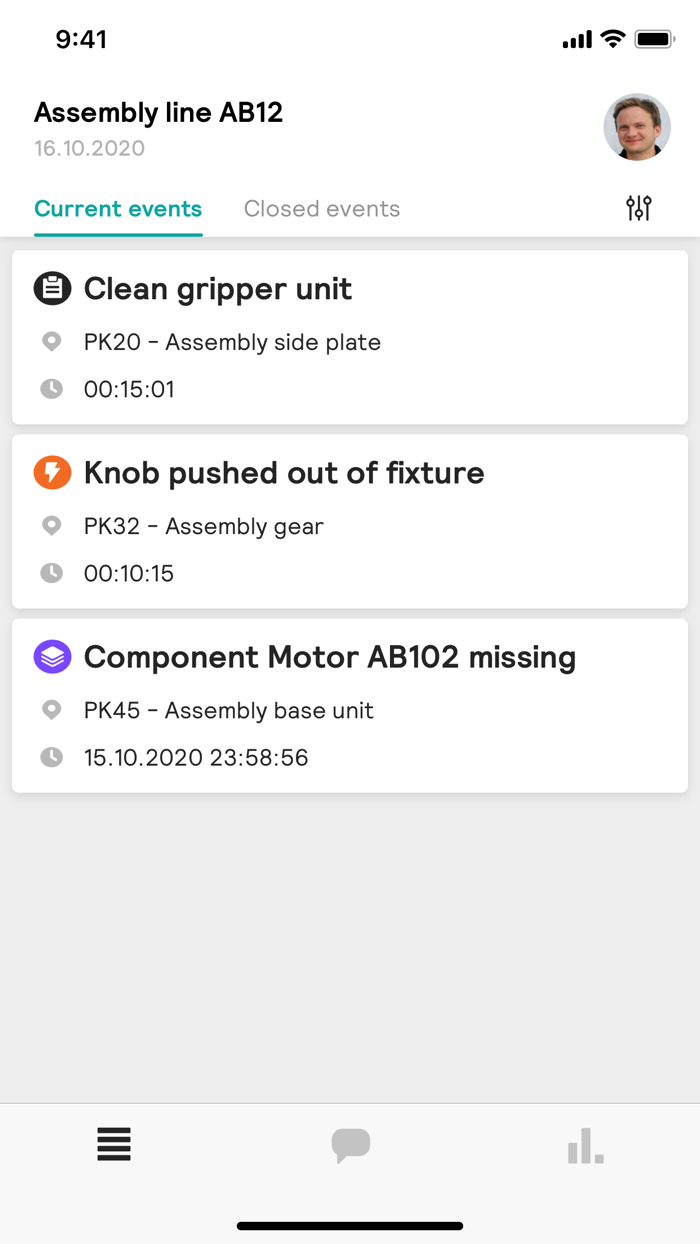Screen dimensions: 700x1244
Task: Switch to the Closed events tab
Action: [x=322, y=209]
